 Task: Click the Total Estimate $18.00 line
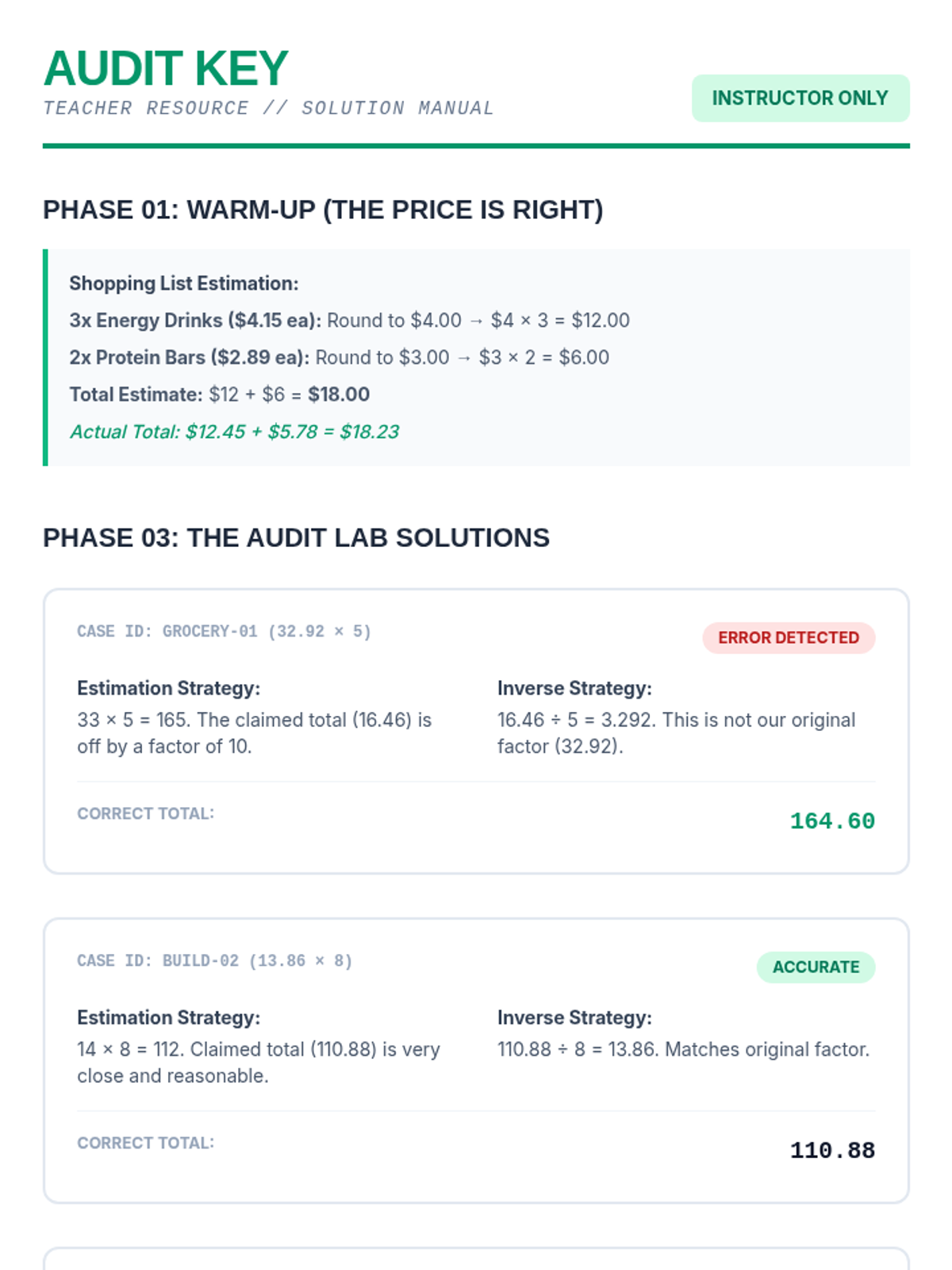click(219, 394)
